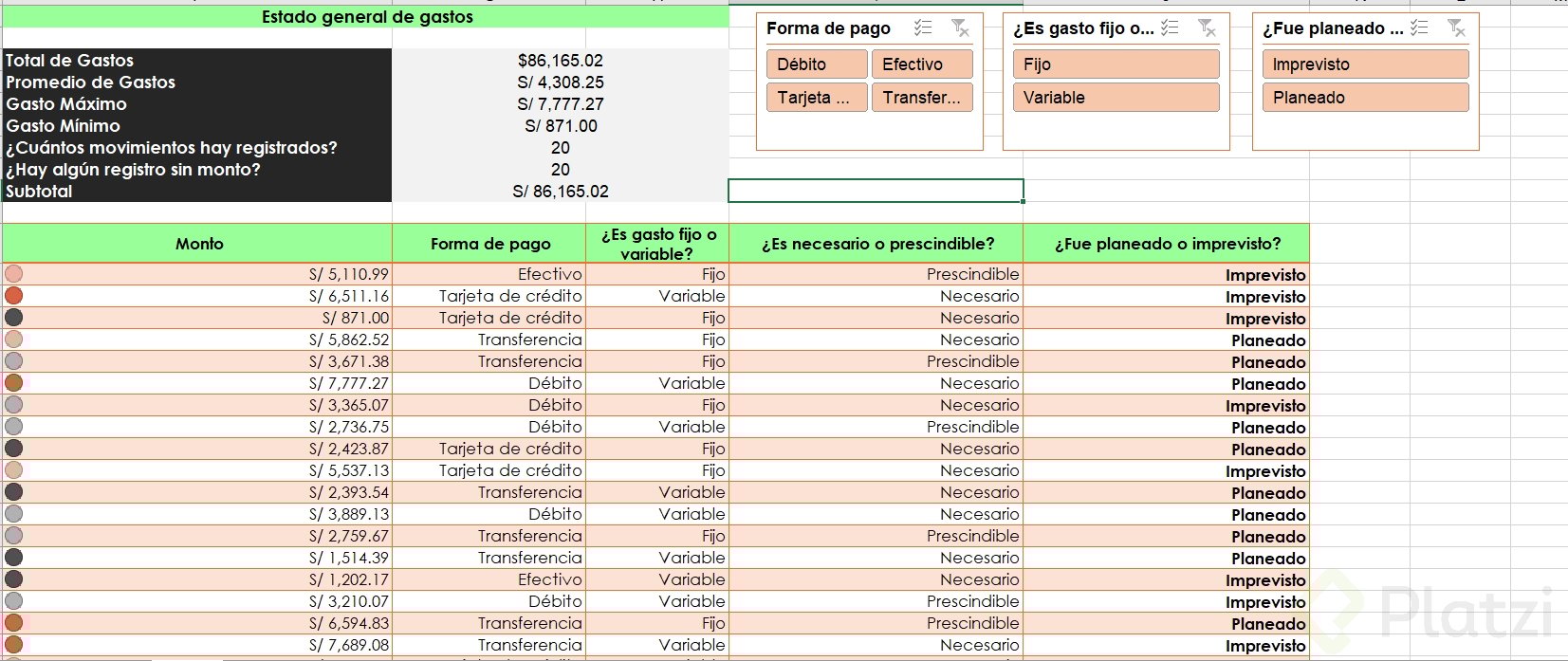1568x661 pixels.
Task: Select the Monto column header
Action: pyautogui.click(x=197, y=244)
